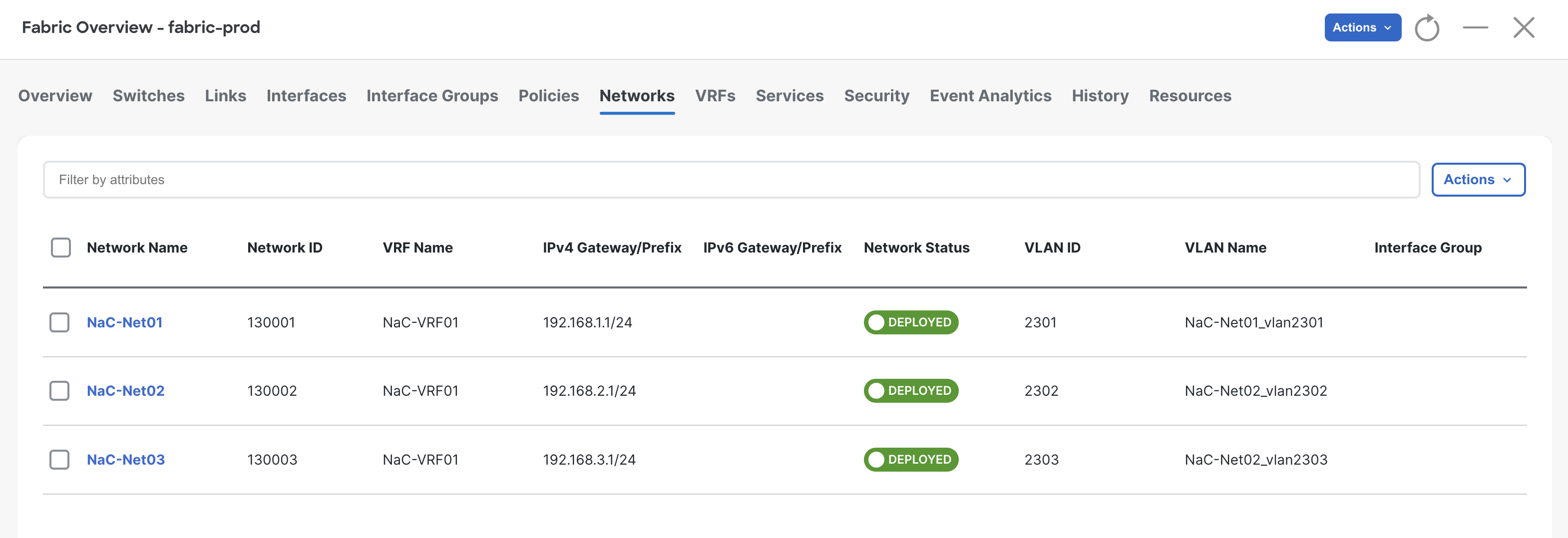Open the Policies tab
Viewport: 1568px width, 538px height.
pos(548,95)
